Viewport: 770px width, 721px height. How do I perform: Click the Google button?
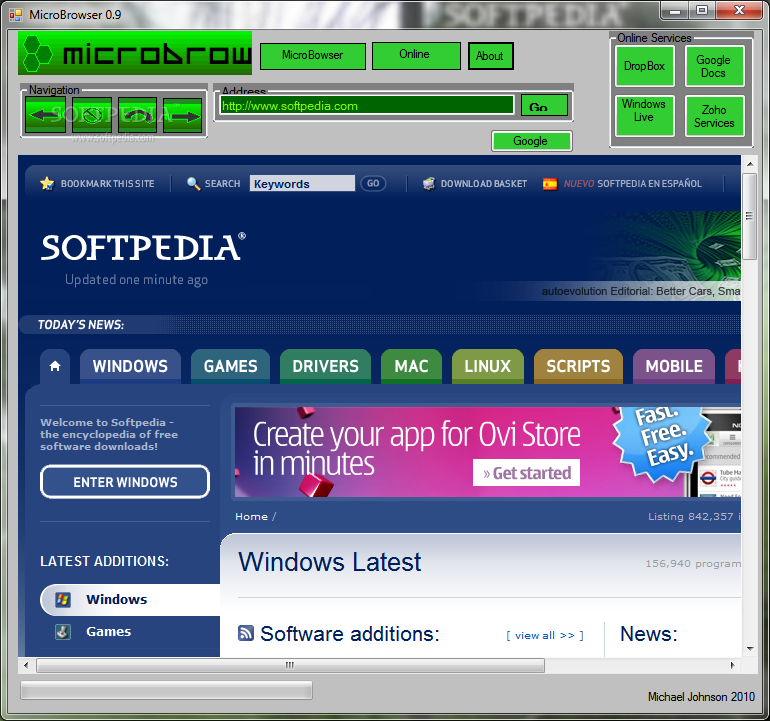[532, 141]
